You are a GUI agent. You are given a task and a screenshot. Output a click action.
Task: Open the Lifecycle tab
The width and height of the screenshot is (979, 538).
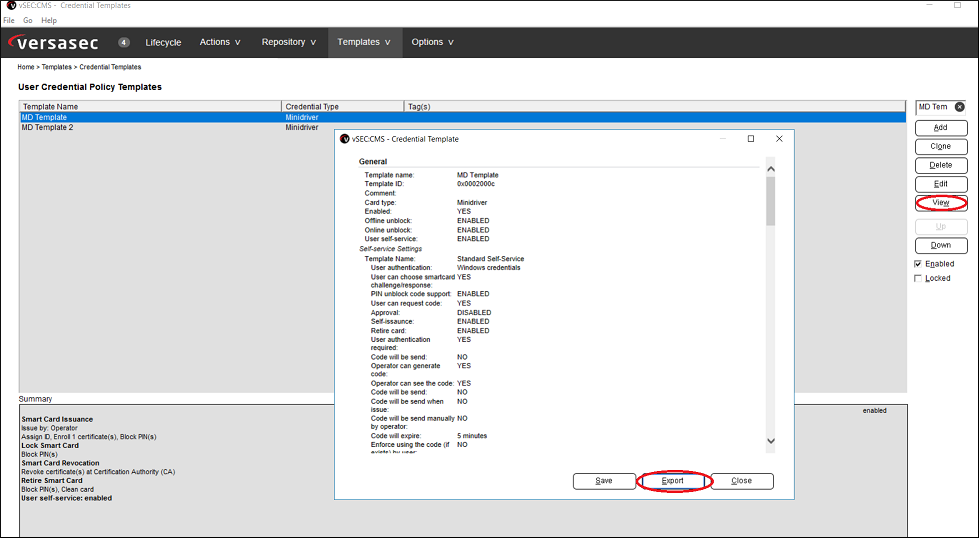click(163, 42)
